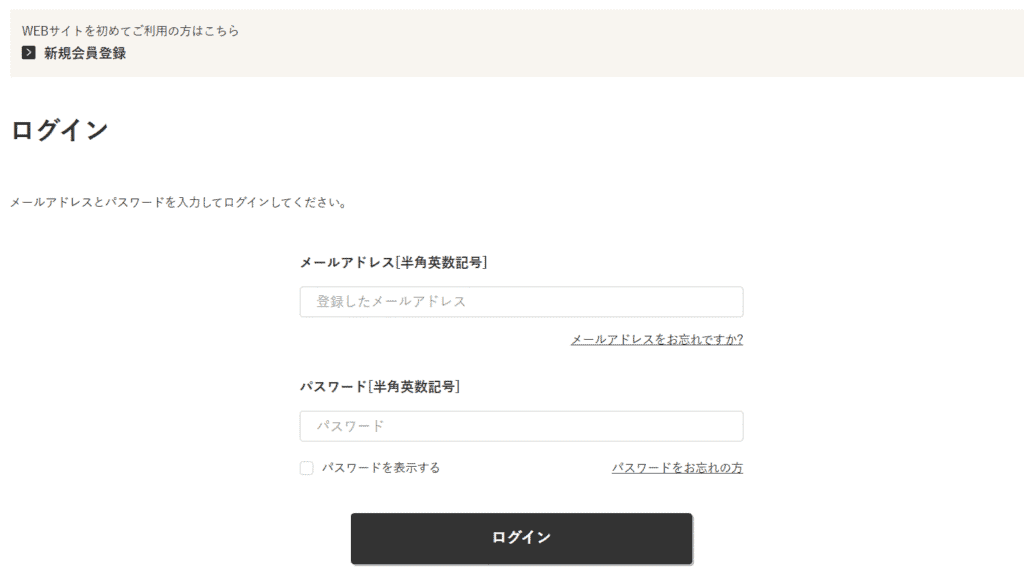Click the パスワード[半角英数記号] field label

tap(380, 386)
